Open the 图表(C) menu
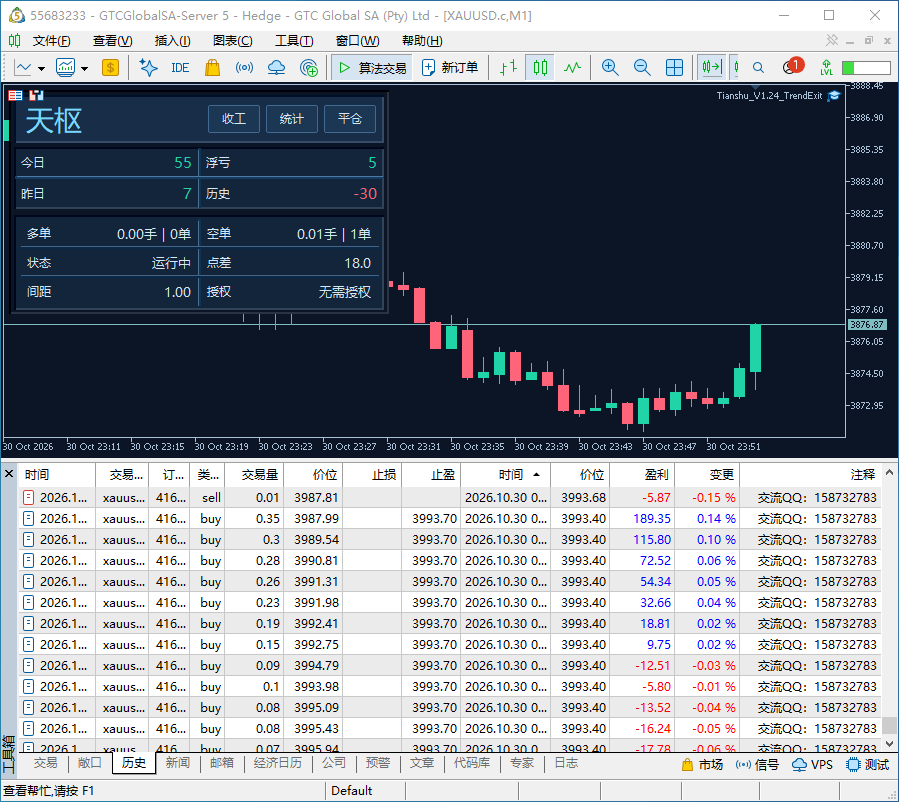 233,41
